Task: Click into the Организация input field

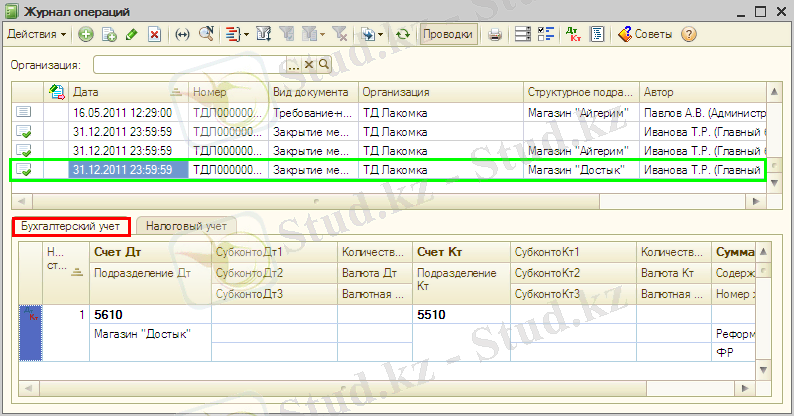Action: pos(190,65)
